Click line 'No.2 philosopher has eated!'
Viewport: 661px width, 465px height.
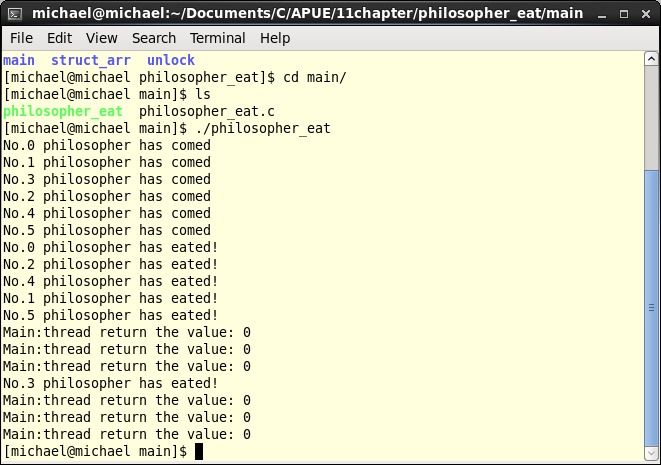111,264
